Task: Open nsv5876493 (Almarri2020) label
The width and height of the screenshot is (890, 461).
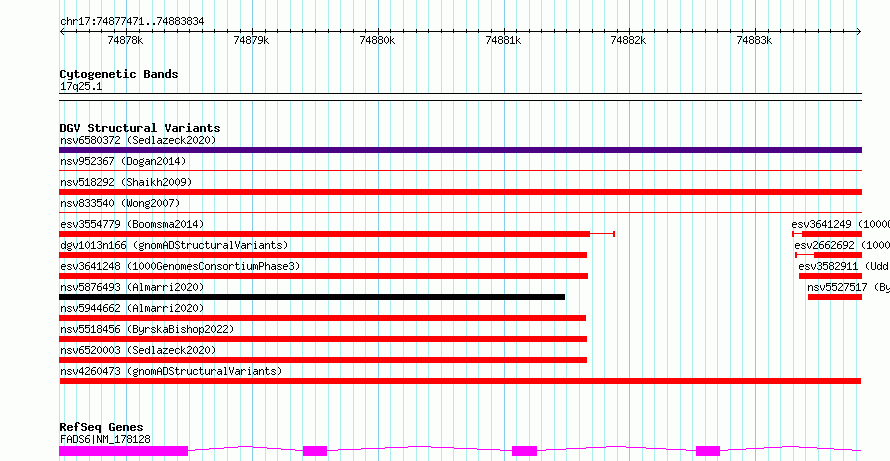Action: click(x=132, y=287)
